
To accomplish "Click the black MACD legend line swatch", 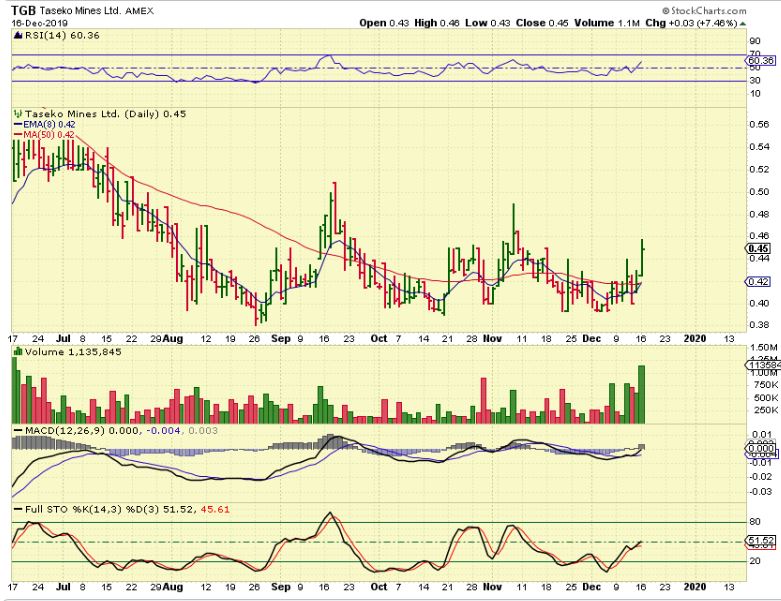I will (18, 430).
